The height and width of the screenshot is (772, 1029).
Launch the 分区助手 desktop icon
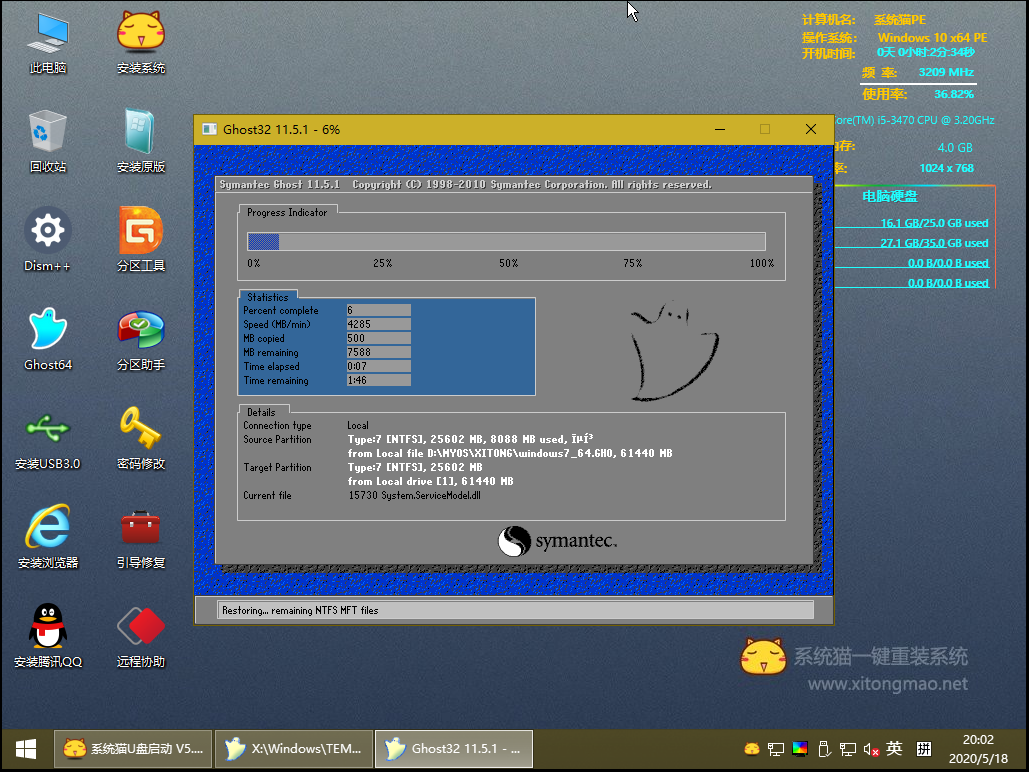click(140, 339)
